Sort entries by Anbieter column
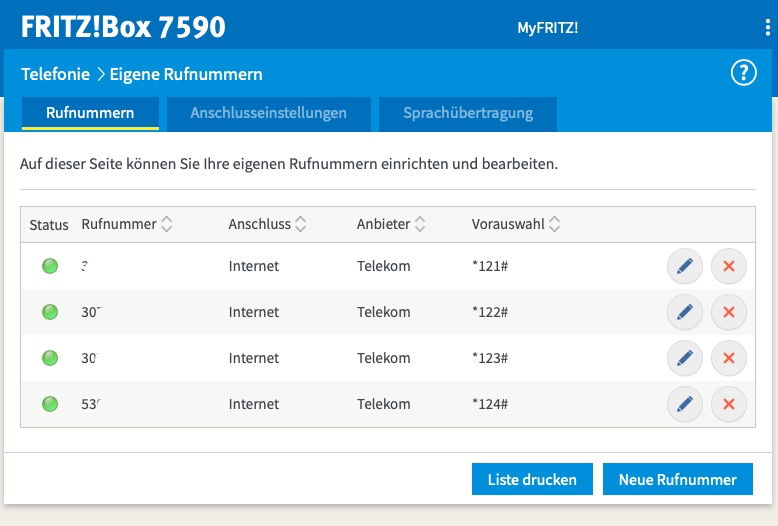Viewport: 778px width, 526px height. [421, 225]
